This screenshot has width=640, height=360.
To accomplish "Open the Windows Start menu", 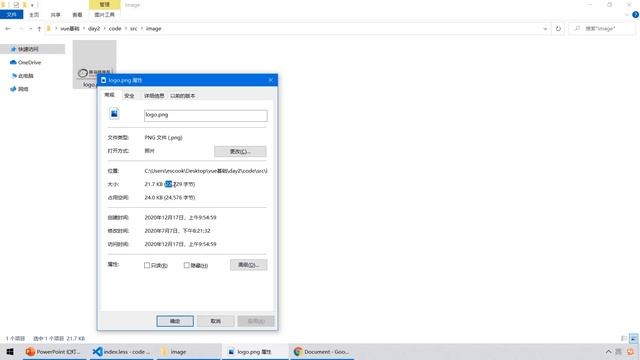I will point(10,351).
